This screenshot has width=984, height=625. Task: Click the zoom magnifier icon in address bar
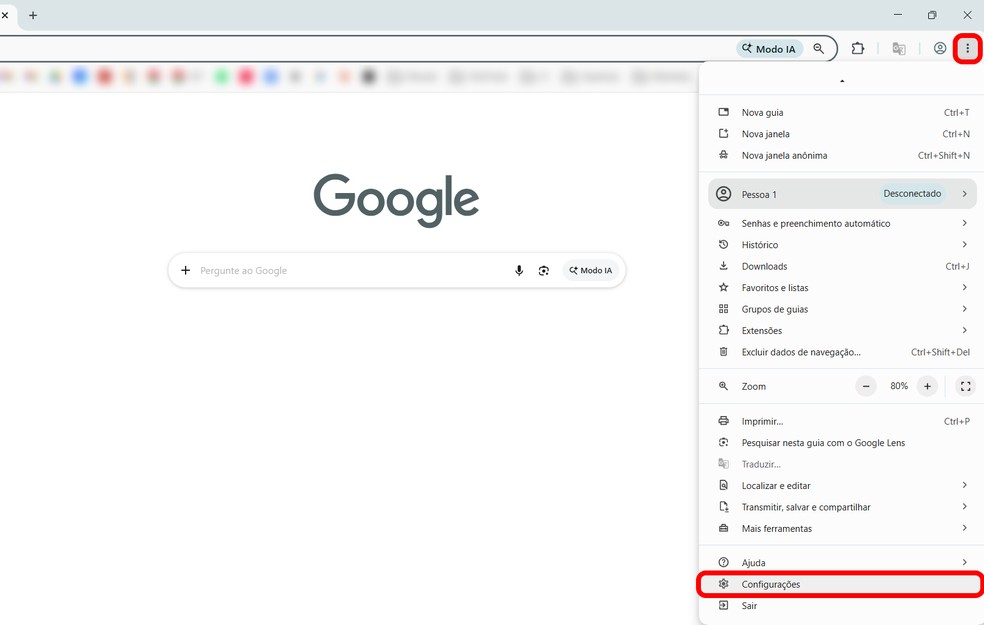click(x=818, y=48)
